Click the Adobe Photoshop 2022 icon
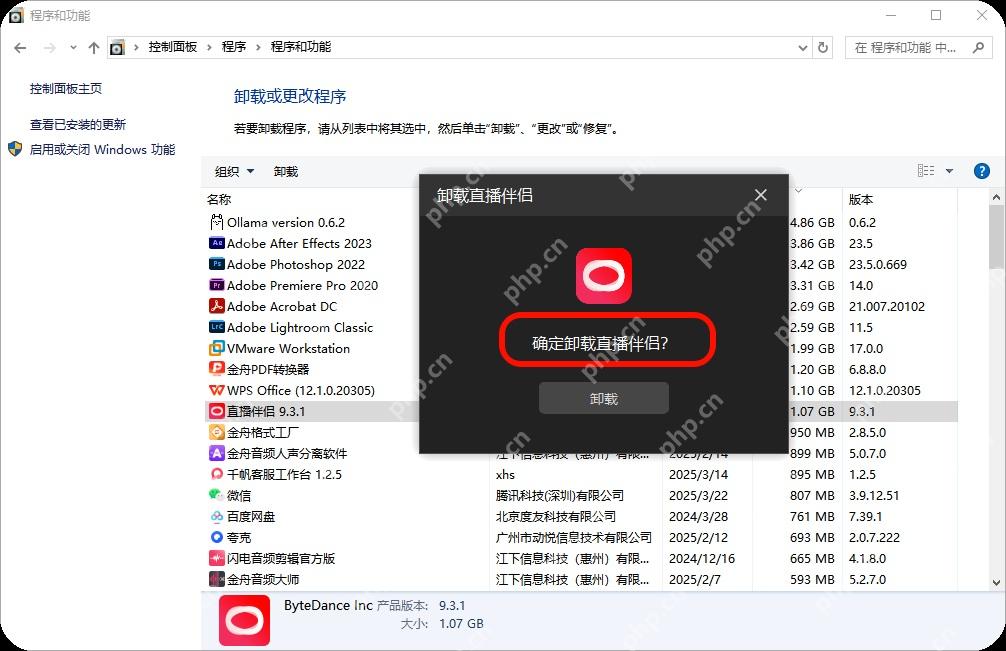This screenshot has height=651, width=1006. (x=217, y=264)
